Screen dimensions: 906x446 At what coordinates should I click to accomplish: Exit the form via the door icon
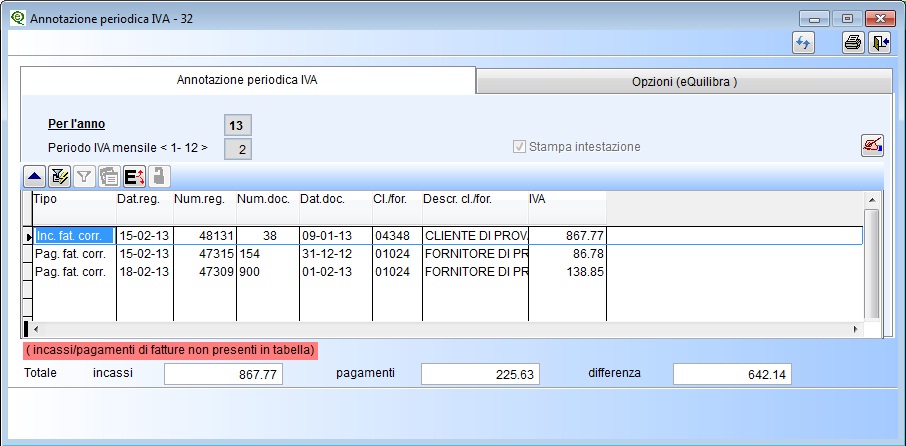pyautogui.click(x=880, y=43)
